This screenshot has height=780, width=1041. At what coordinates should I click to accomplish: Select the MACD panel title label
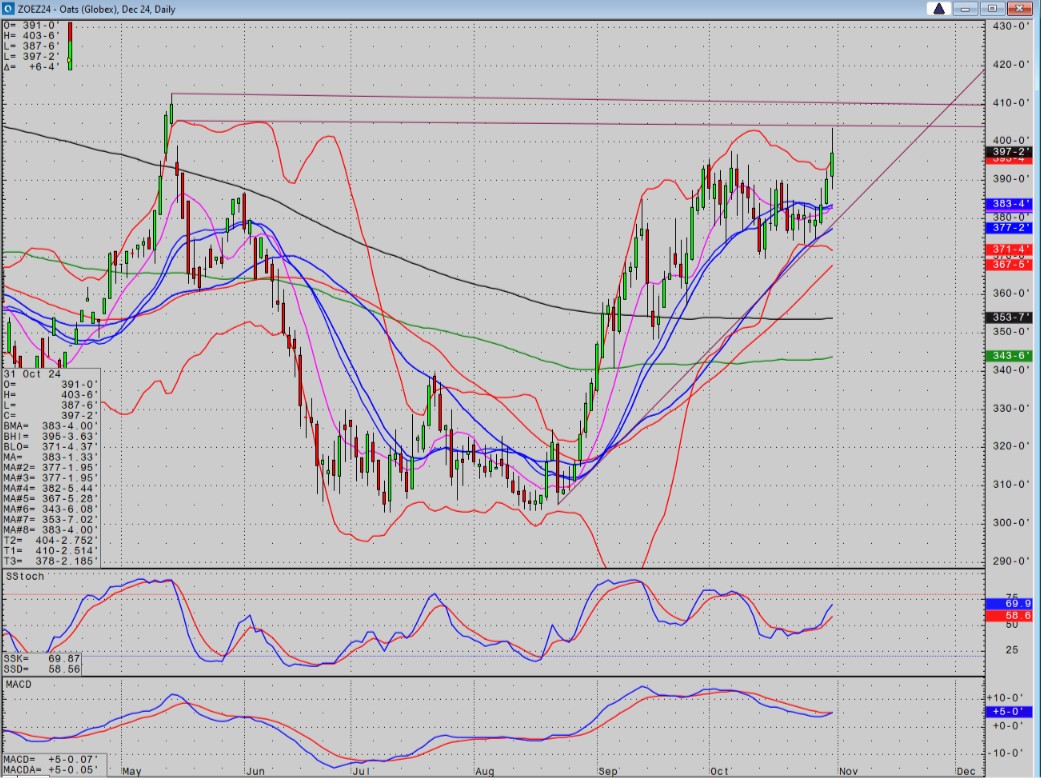[19, 682]
